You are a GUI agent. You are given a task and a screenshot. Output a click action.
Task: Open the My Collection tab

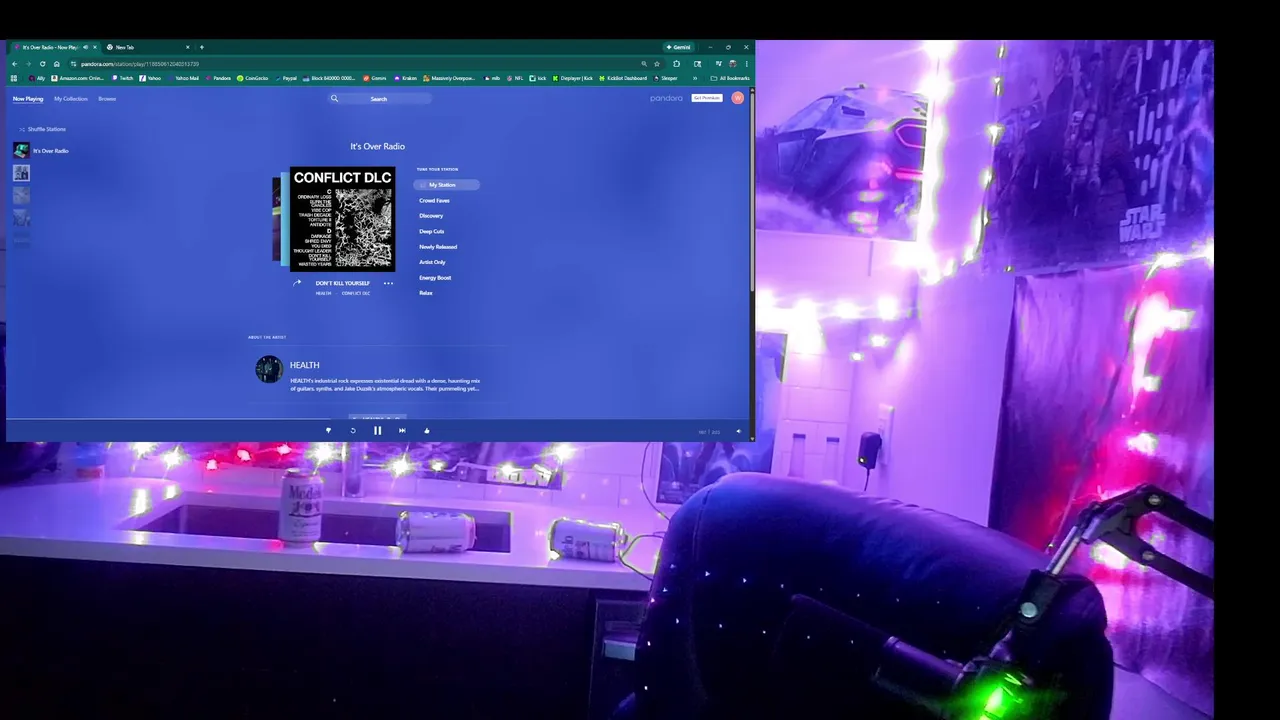[71, 99]
